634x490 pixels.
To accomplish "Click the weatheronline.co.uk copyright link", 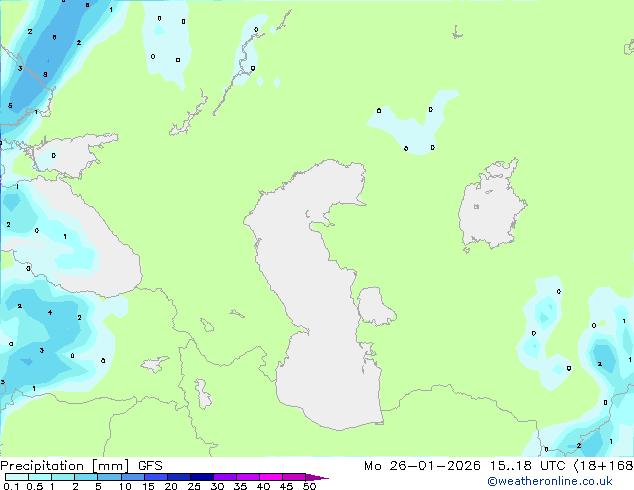I will [550, 481].
